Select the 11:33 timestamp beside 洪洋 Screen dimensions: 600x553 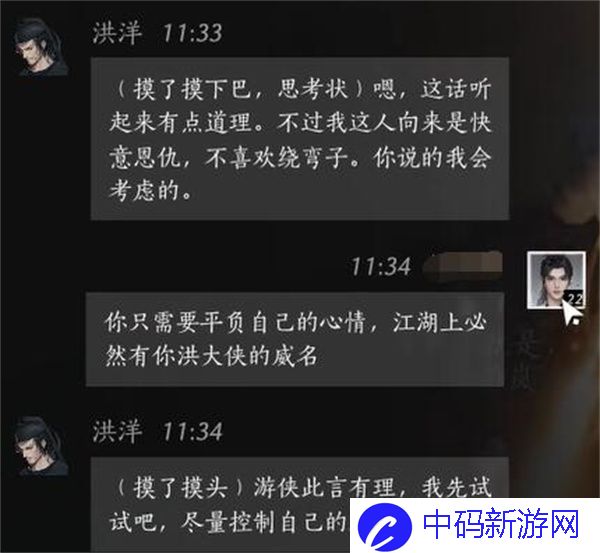[192, 33]
